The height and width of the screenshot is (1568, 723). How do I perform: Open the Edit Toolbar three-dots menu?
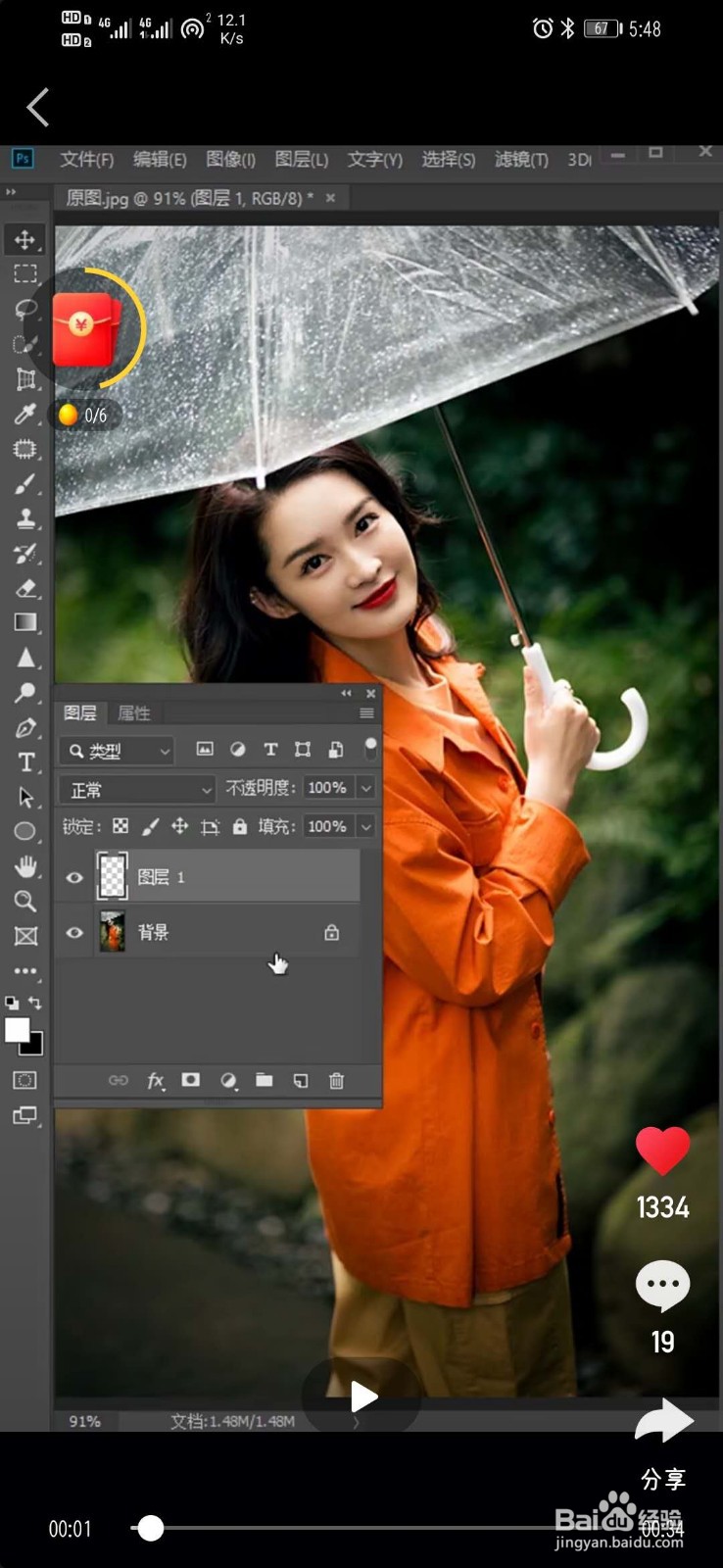click(x=25, y=971)
